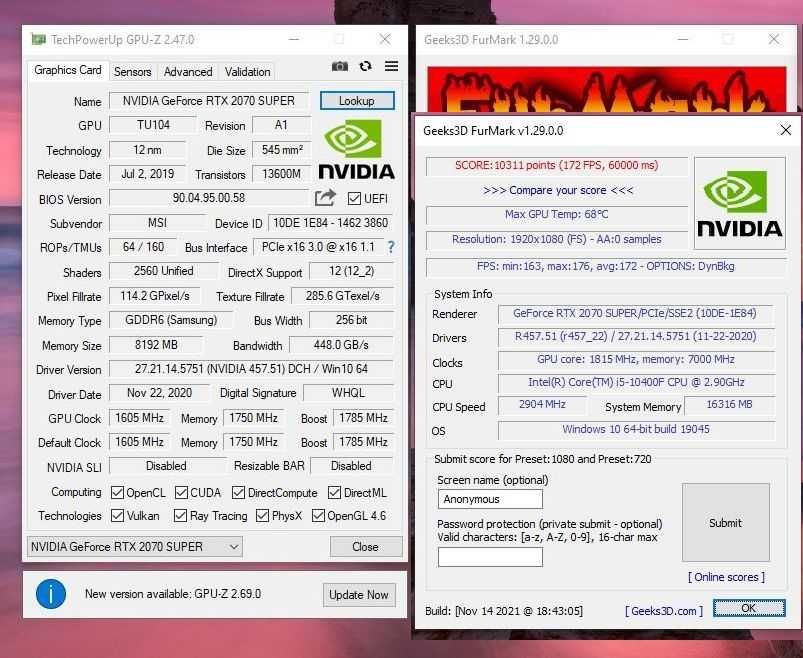This screenshot has height=658, width=803.
Task: Click the System Memory 16316 MB field
Action: tap(729, 405)
